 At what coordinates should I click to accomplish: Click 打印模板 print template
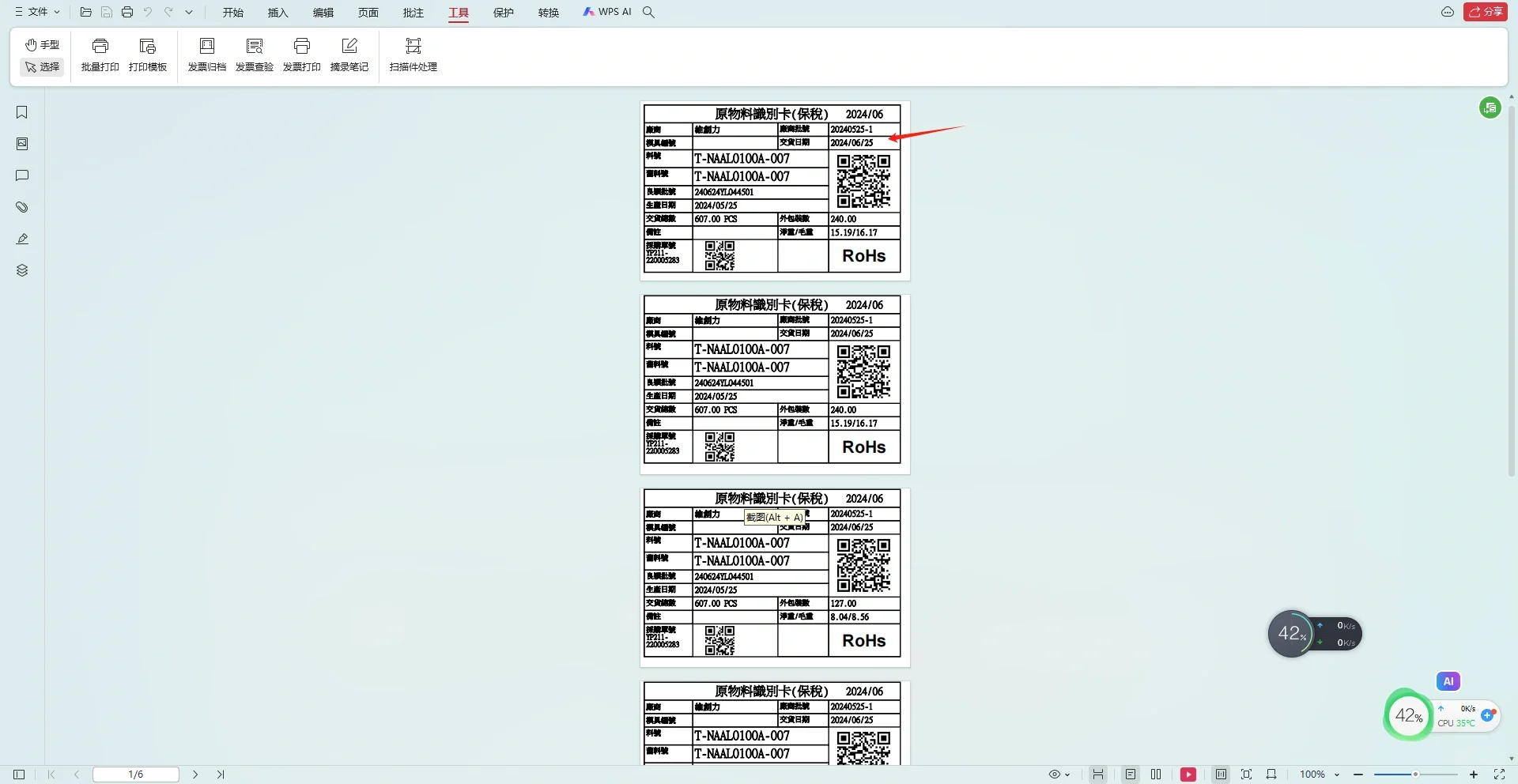[148, 55]
